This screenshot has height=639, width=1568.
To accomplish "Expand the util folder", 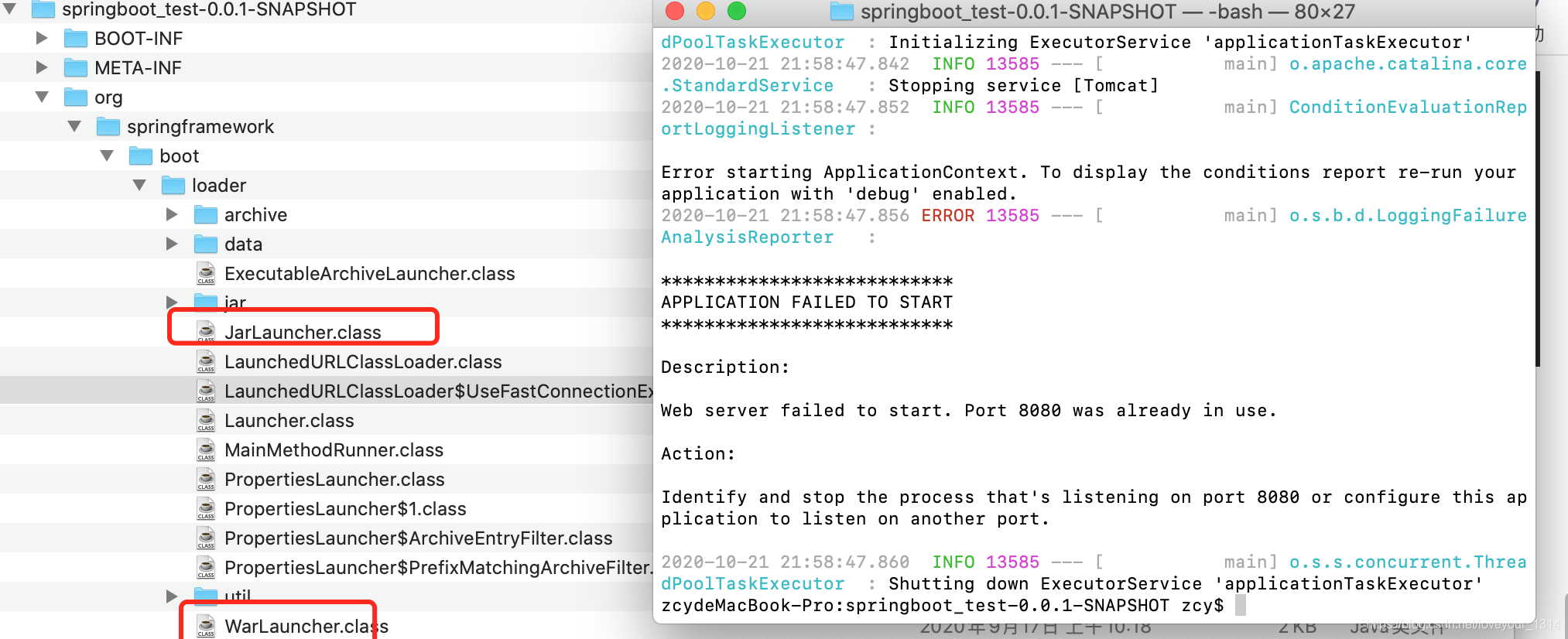I will point(172,596).
